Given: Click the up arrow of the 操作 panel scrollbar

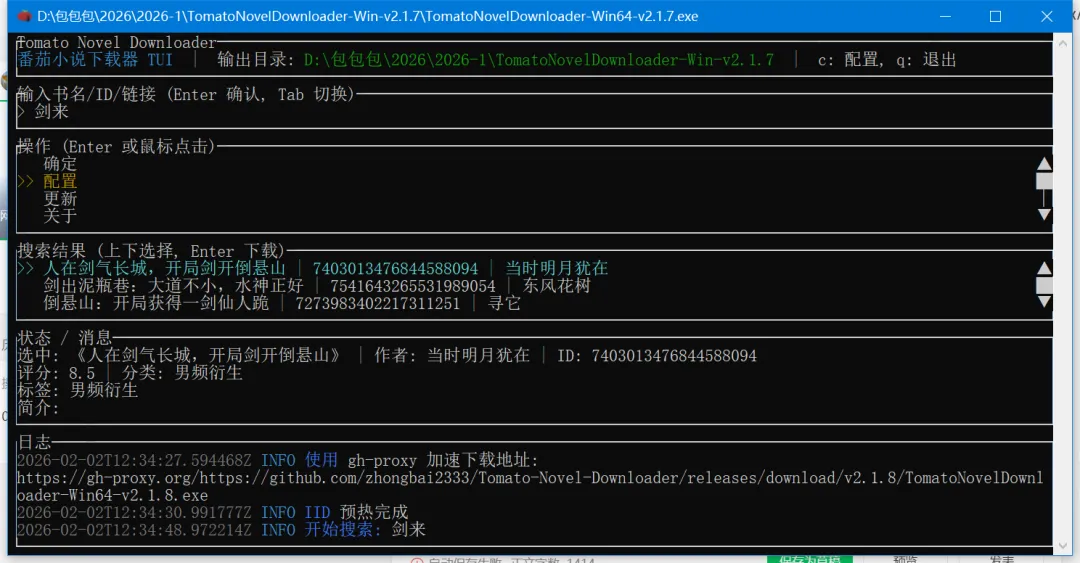Looking at the screenshot, I should [x=1044, y=163].
